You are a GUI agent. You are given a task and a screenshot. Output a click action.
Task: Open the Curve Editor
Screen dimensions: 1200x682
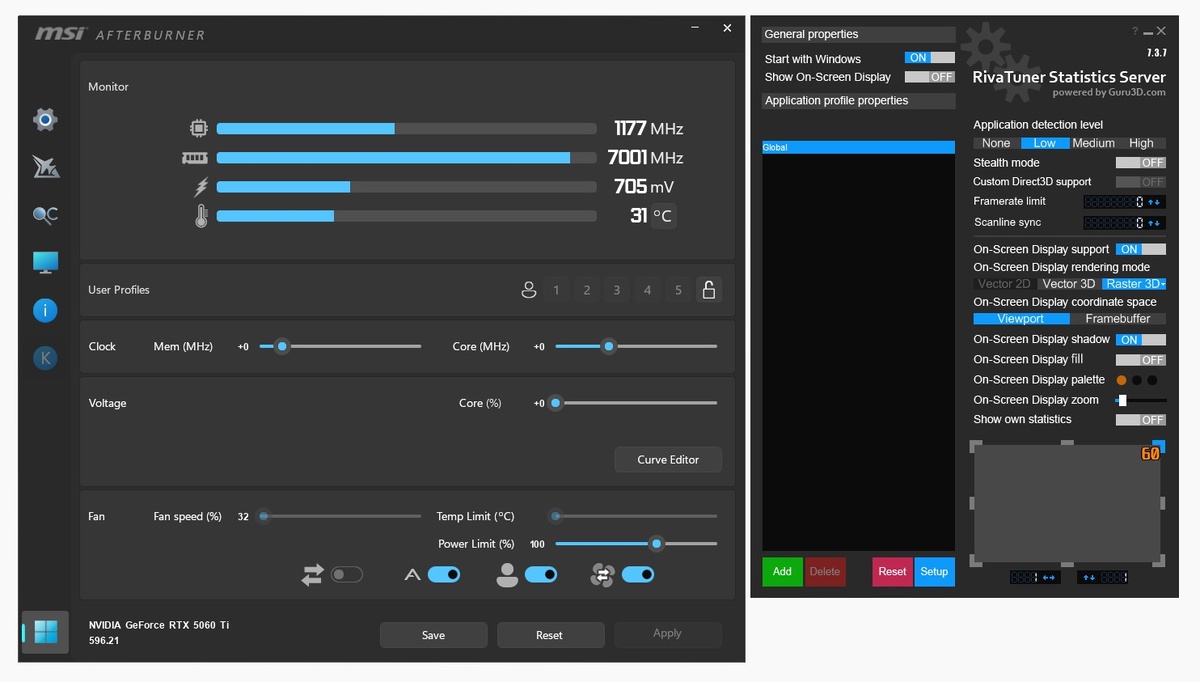pyautogui.click(x=668, y=459)
